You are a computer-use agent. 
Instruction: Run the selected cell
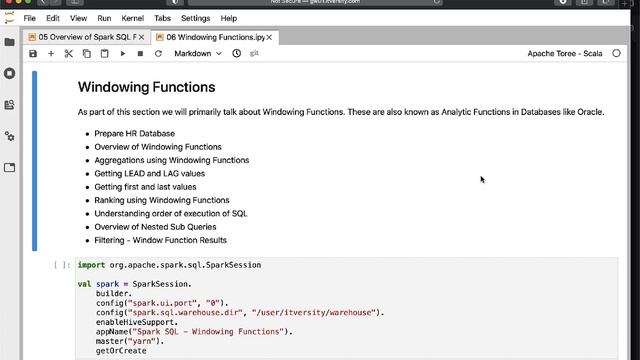(122, 53)
